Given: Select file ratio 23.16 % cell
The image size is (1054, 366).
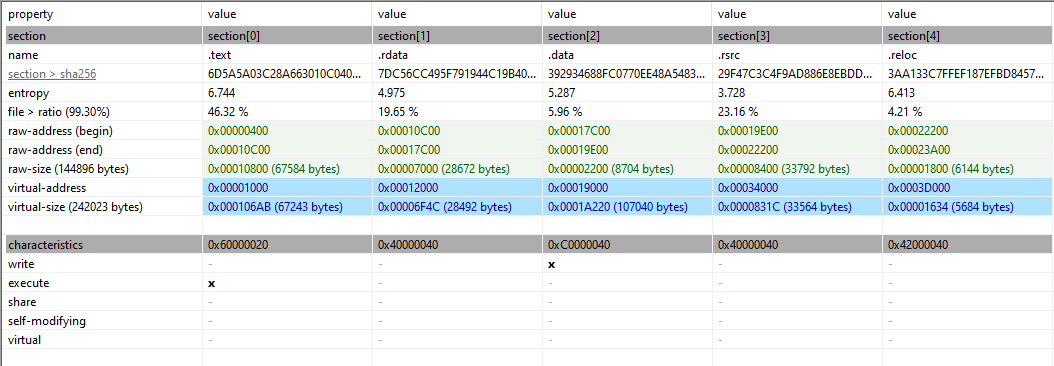Looking at the screenshot, I should click(797, 112).
